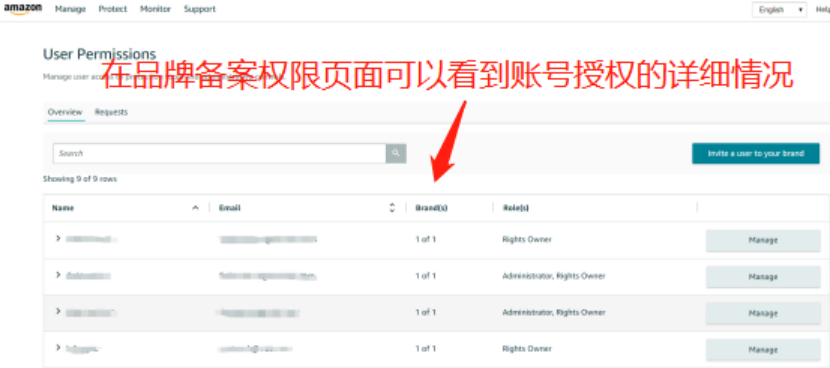The width and height of the screenshot is (830, 368).
Task: Click the Amazon logo
Action: pyautogui.click(x=23, y=10)
